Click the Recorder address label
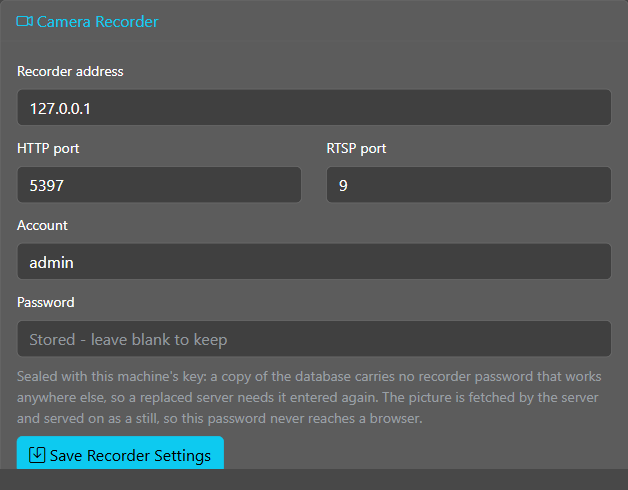The image size is (628, 490). click(x=70, y=71)
